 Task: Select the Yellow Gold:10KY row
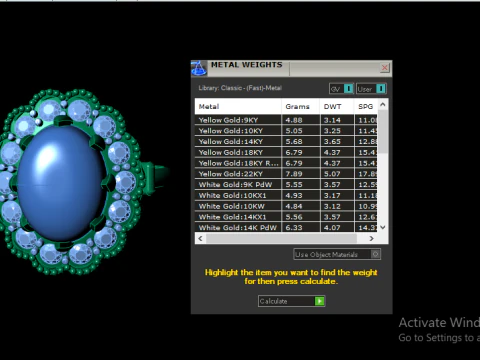[286, 131]
